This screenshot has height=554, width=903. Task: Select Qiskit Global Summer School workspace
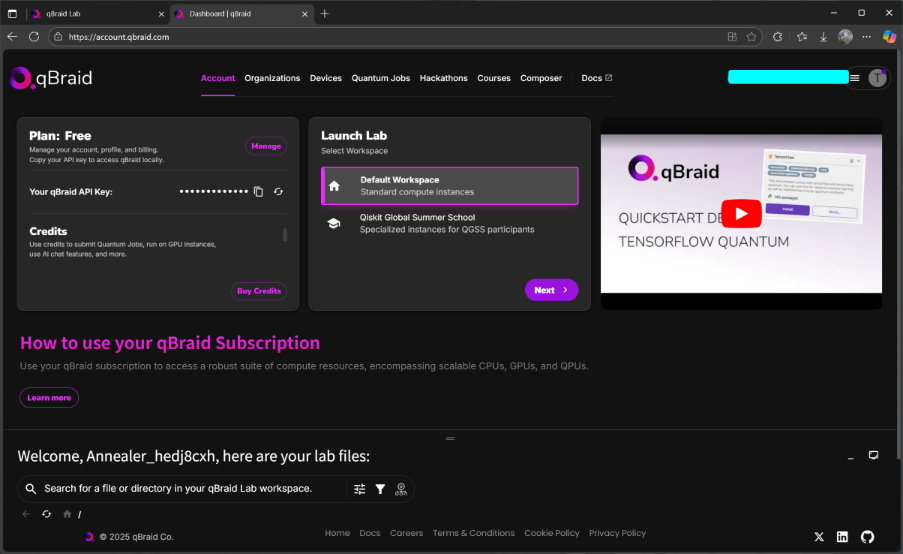450,223
